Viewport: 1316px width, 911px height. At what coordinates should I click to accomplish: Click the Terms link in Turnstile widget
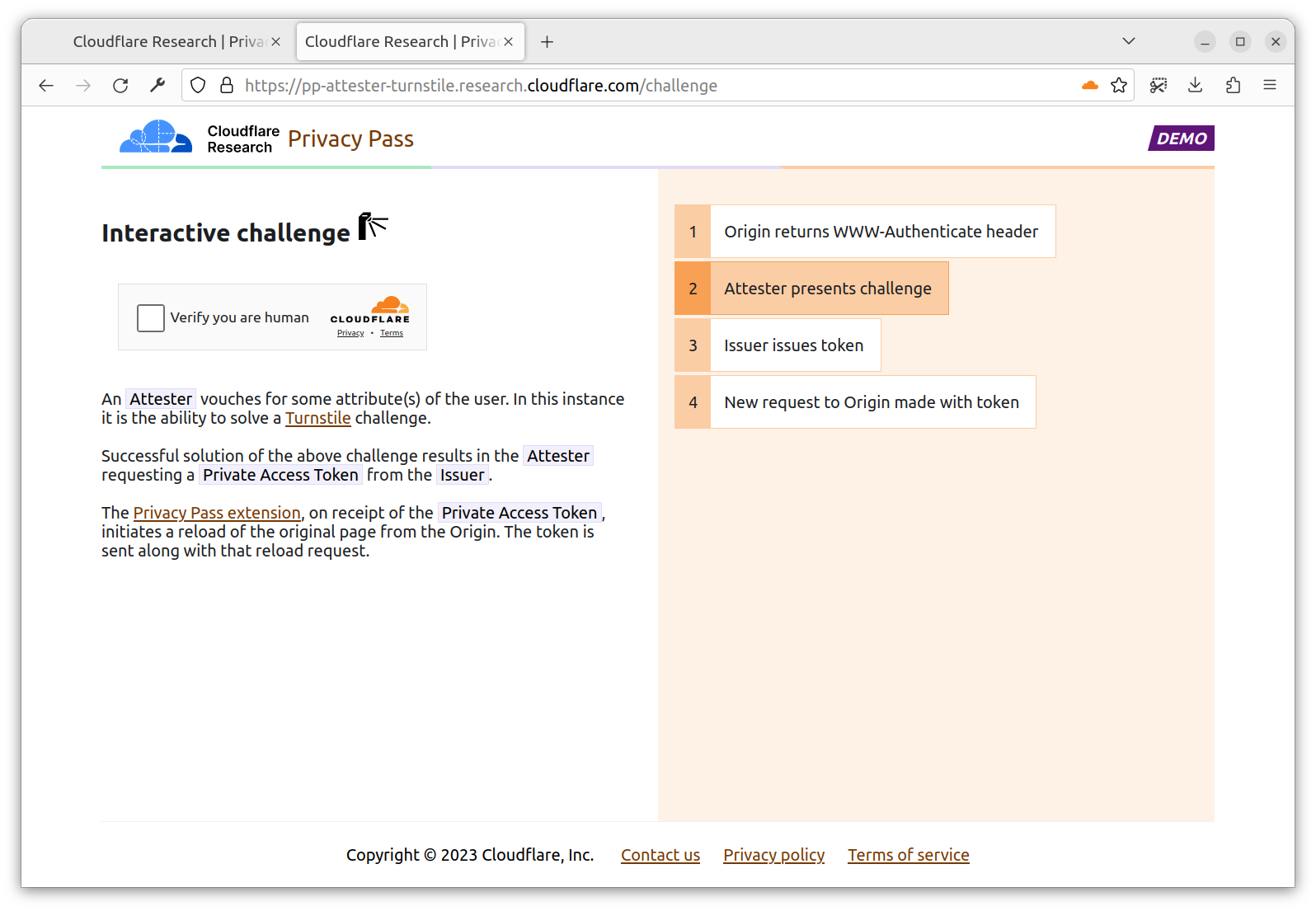392,333
